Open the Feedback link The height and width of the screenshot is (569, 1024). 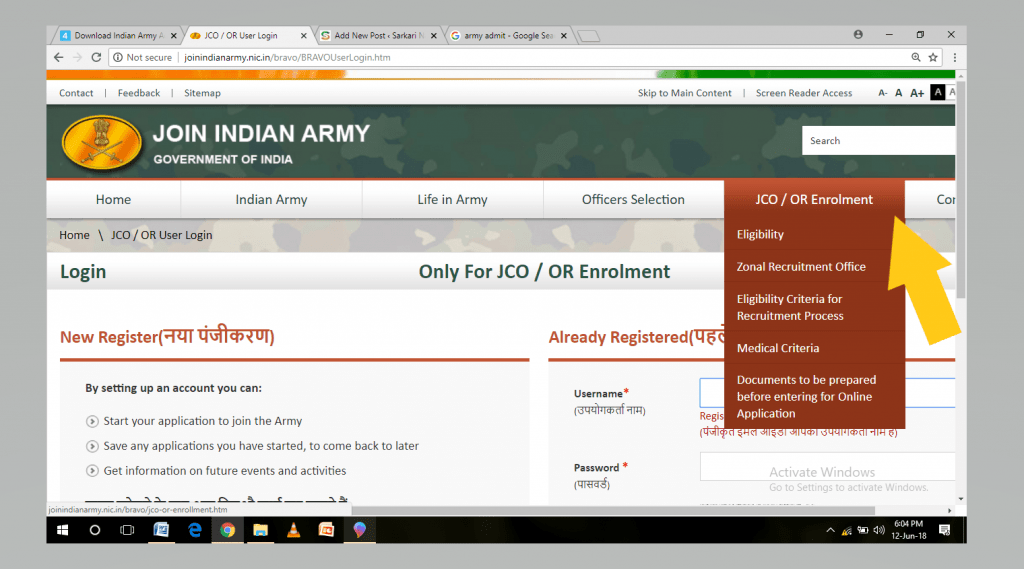pyautogui.click(x=138, y=93)
